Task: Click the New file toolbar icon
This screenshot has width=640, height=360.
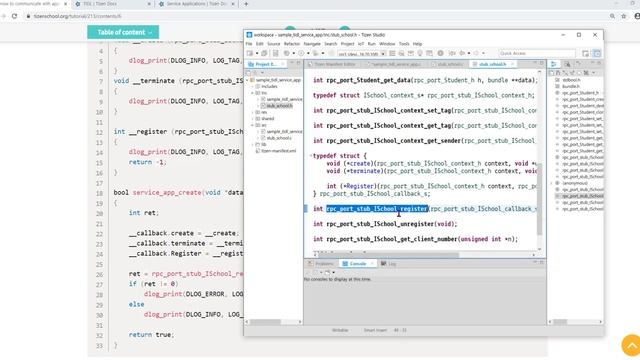Action: pos(250,53)
